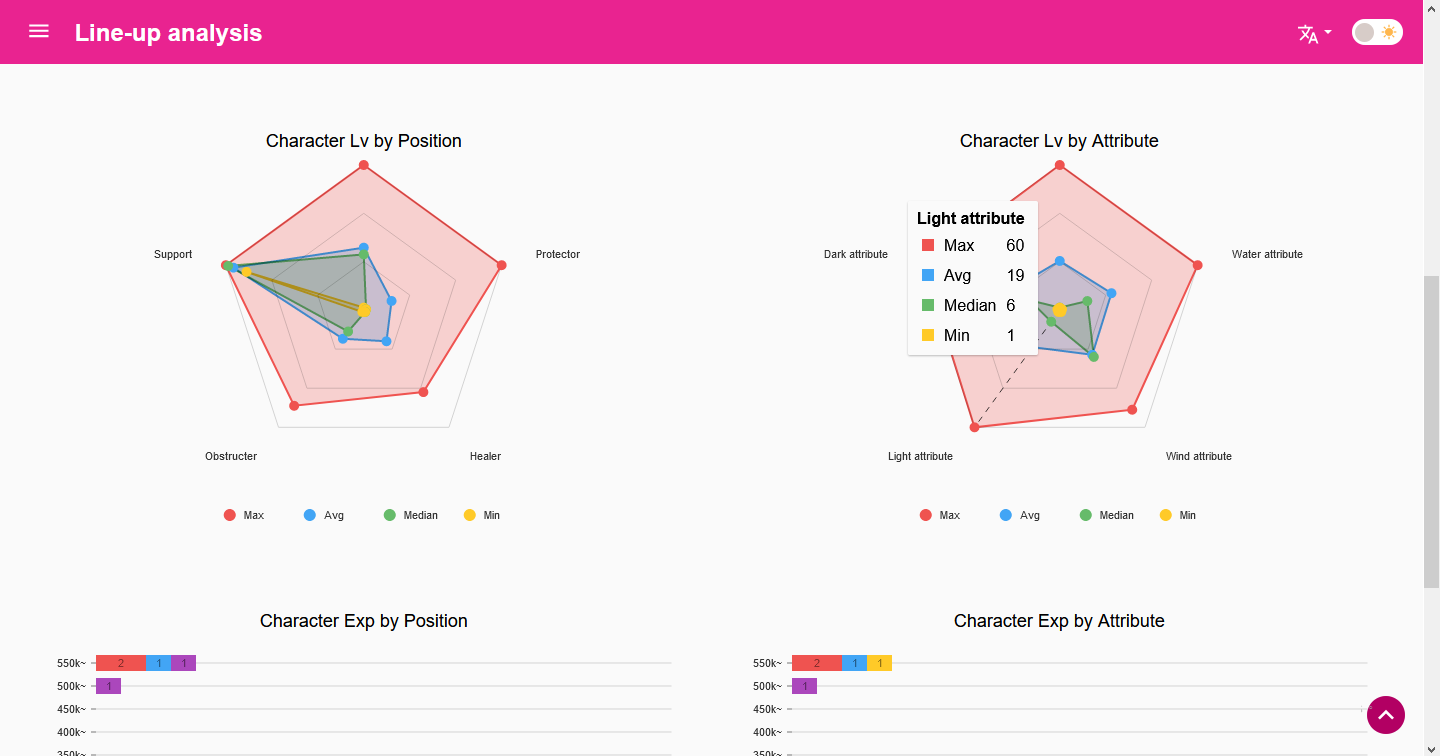
Task: Toggle Avg series in Position chart legend
Action: [324, 515]
